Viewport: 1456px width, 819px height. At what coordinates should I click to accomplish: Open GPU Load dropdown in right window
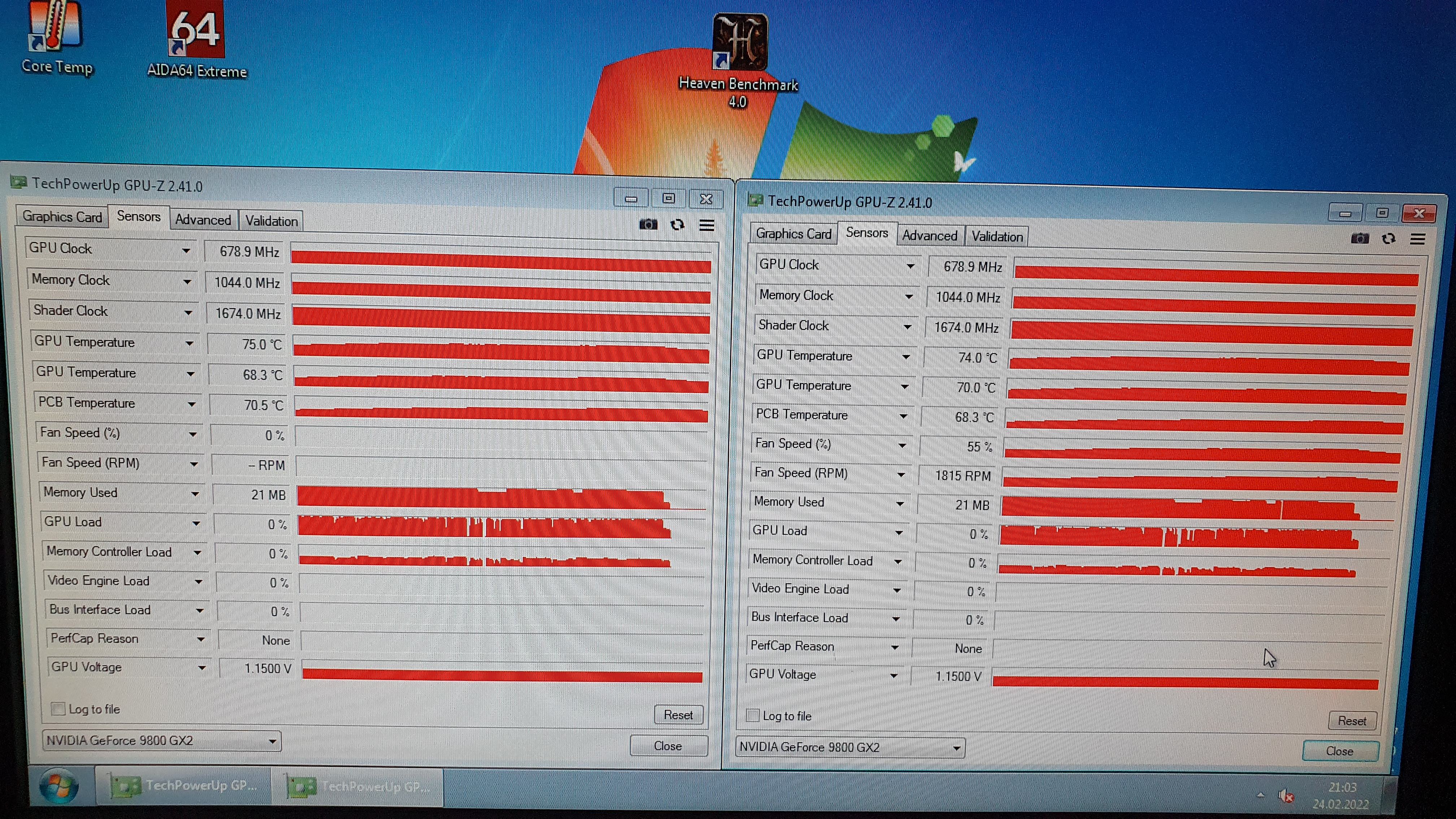899,532
